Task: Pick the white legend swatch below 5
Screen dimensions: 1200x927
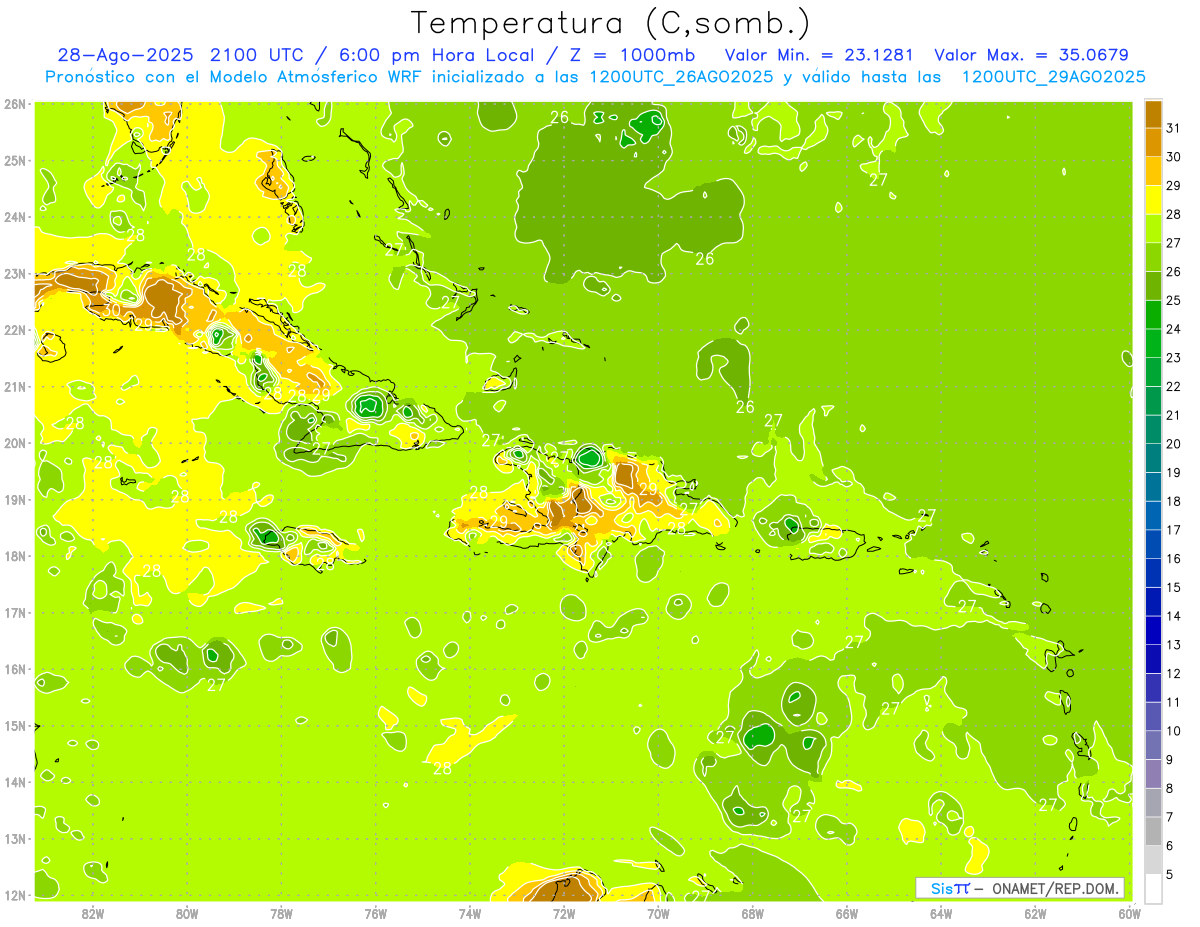Action: tap(1153, 888)
